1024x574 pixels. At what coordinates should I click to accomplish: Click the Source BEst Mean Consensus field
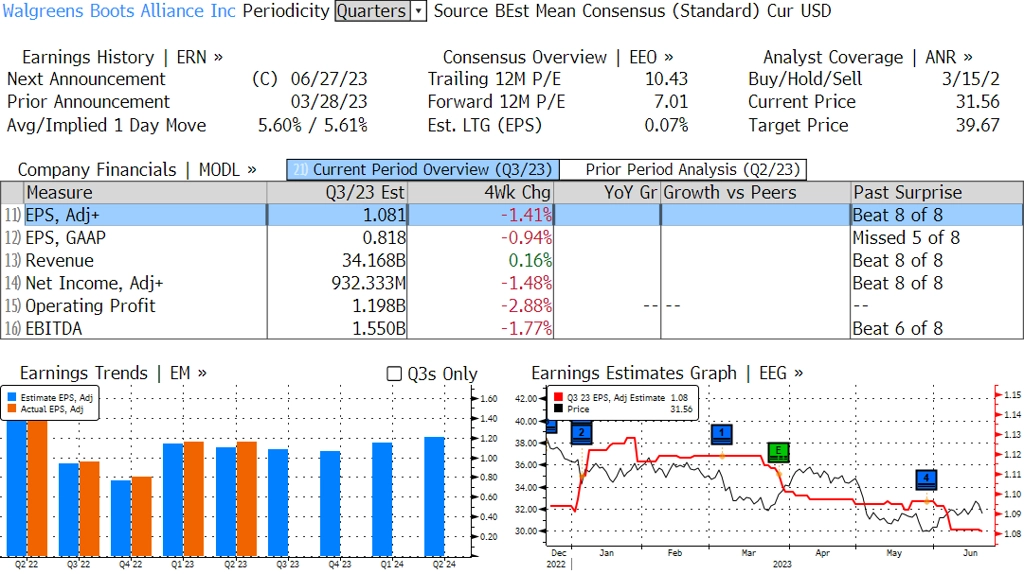pyautogui.click(x=596, y=11)
